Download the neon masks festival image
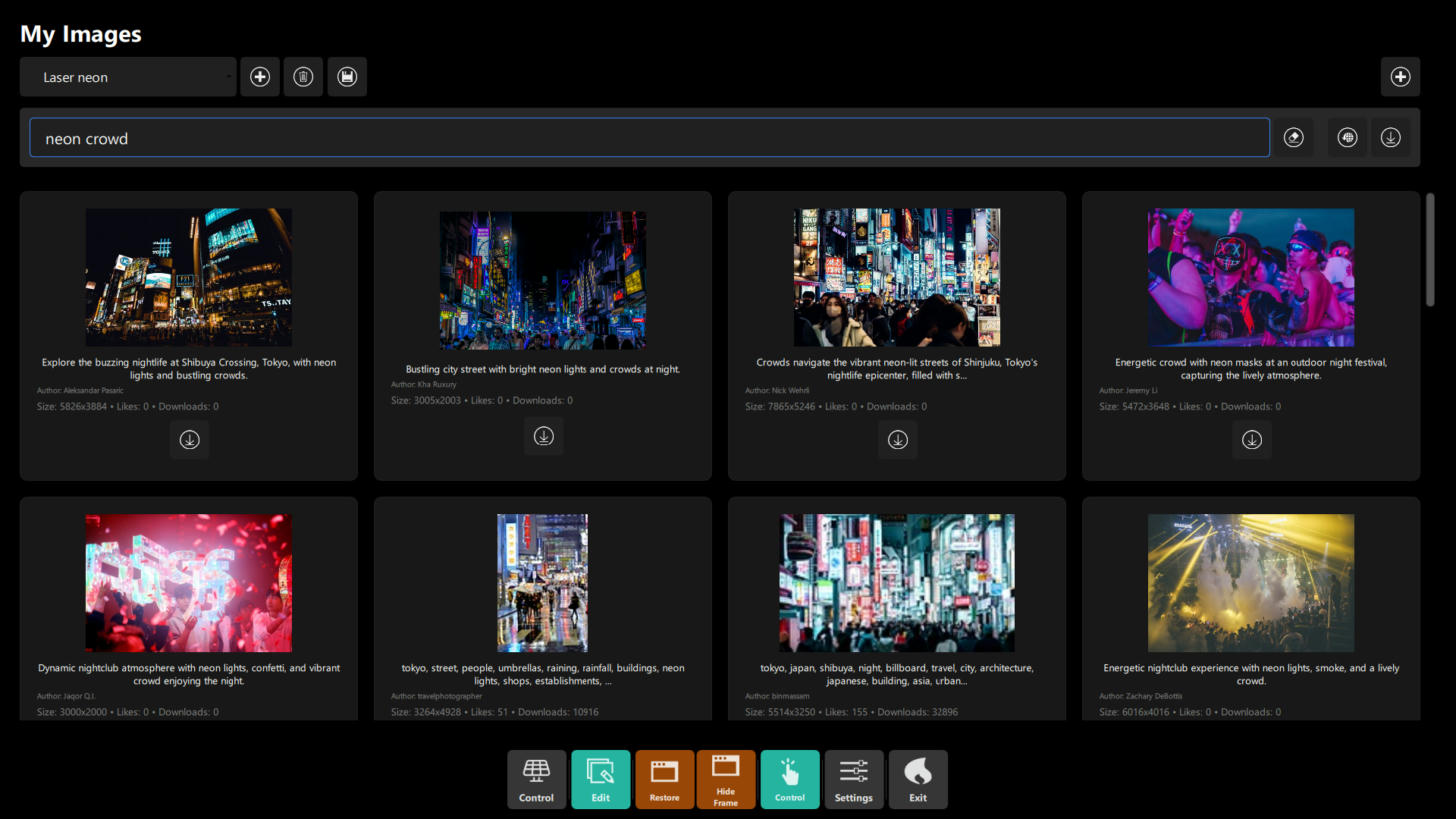The height and width of the screenshot is (819, 1456). pyautogui.click(x=1251, y=440)
